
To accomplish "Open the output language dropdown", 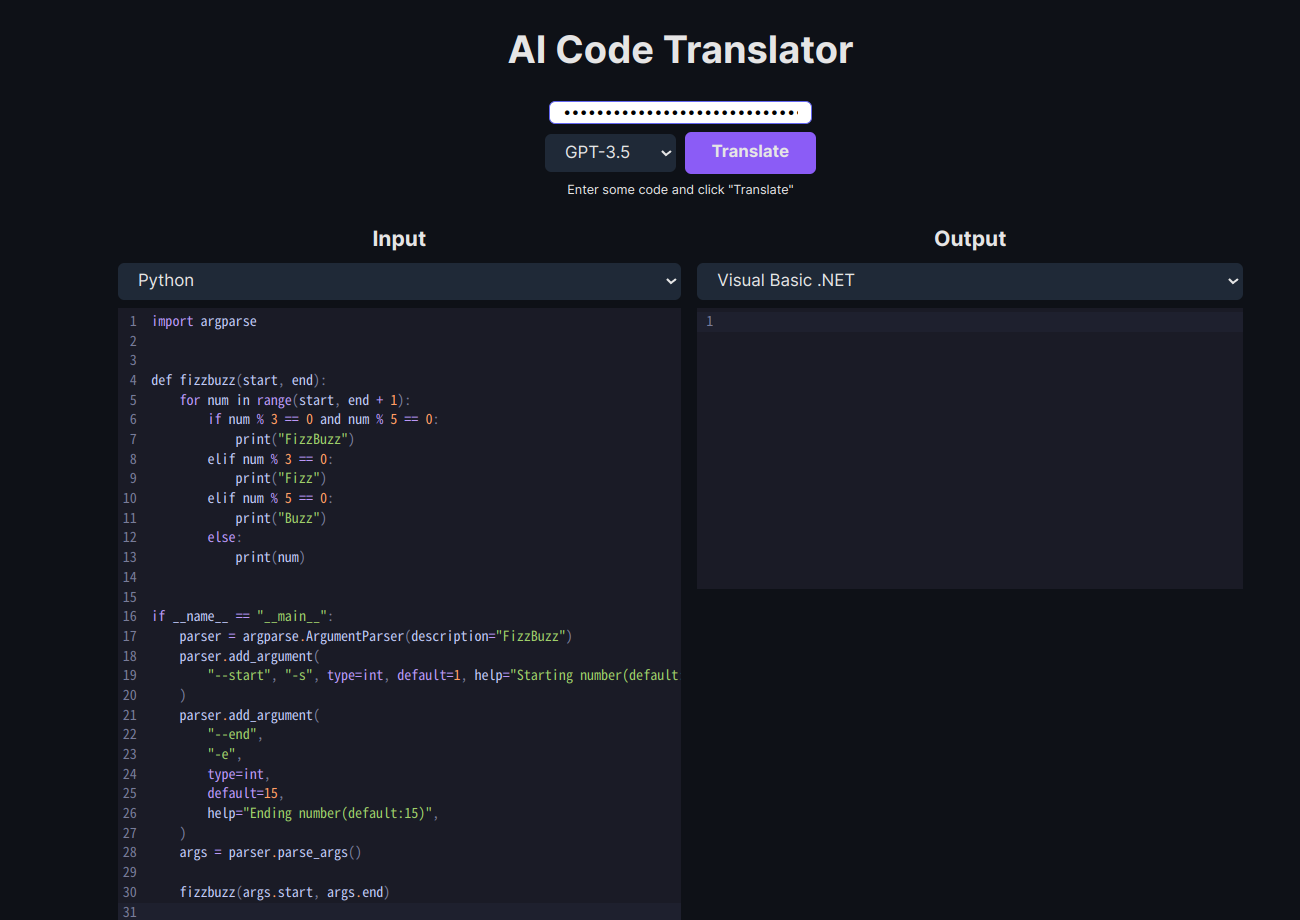I will pos(969,281).
